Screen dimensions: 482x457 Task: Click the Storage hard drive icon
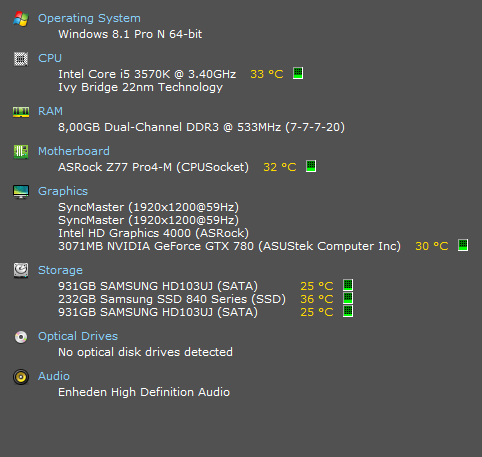pyautogui.click(x=21, y=270)
